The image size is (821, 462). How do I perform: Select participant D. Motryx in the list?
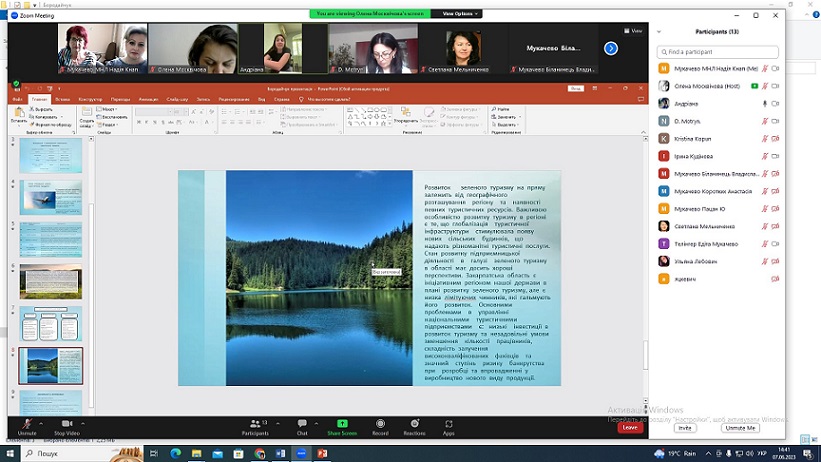pos(718,121)
